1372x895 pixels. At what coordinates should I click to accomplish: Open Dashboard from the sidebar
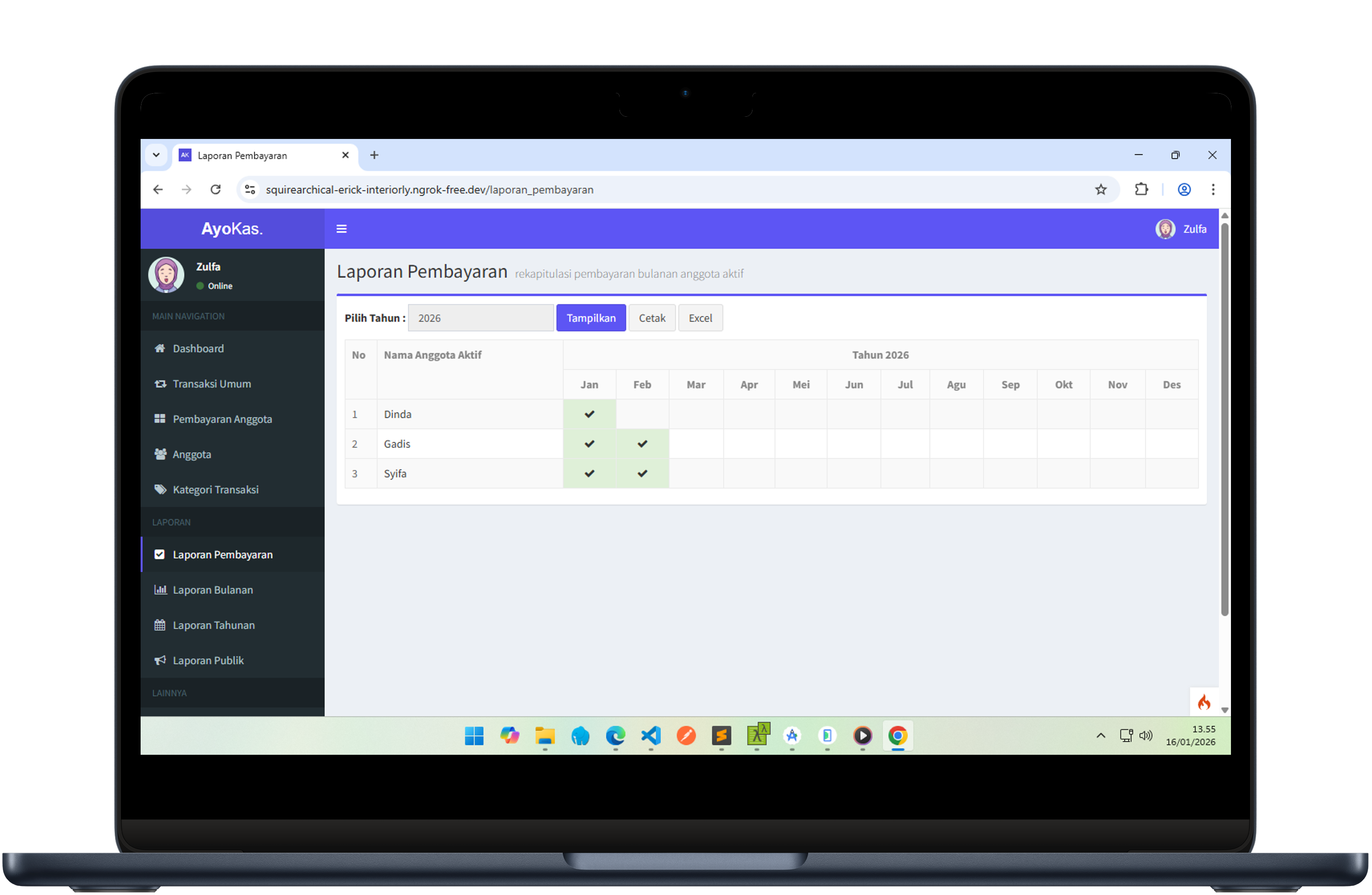point(198,348)
